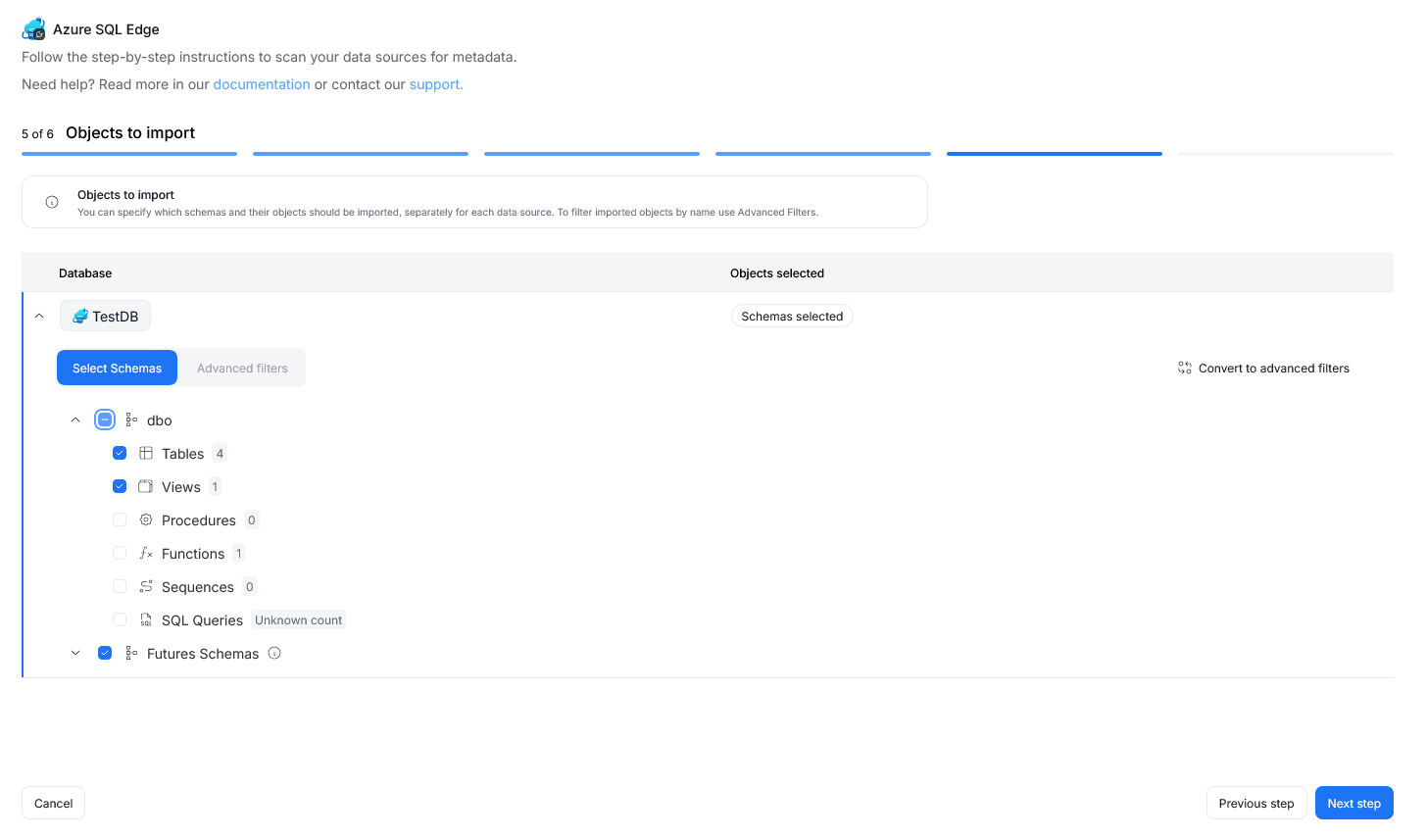
Task: Check the Sequences checkbox
Action: pyautogui.click(x=120, y=586)
